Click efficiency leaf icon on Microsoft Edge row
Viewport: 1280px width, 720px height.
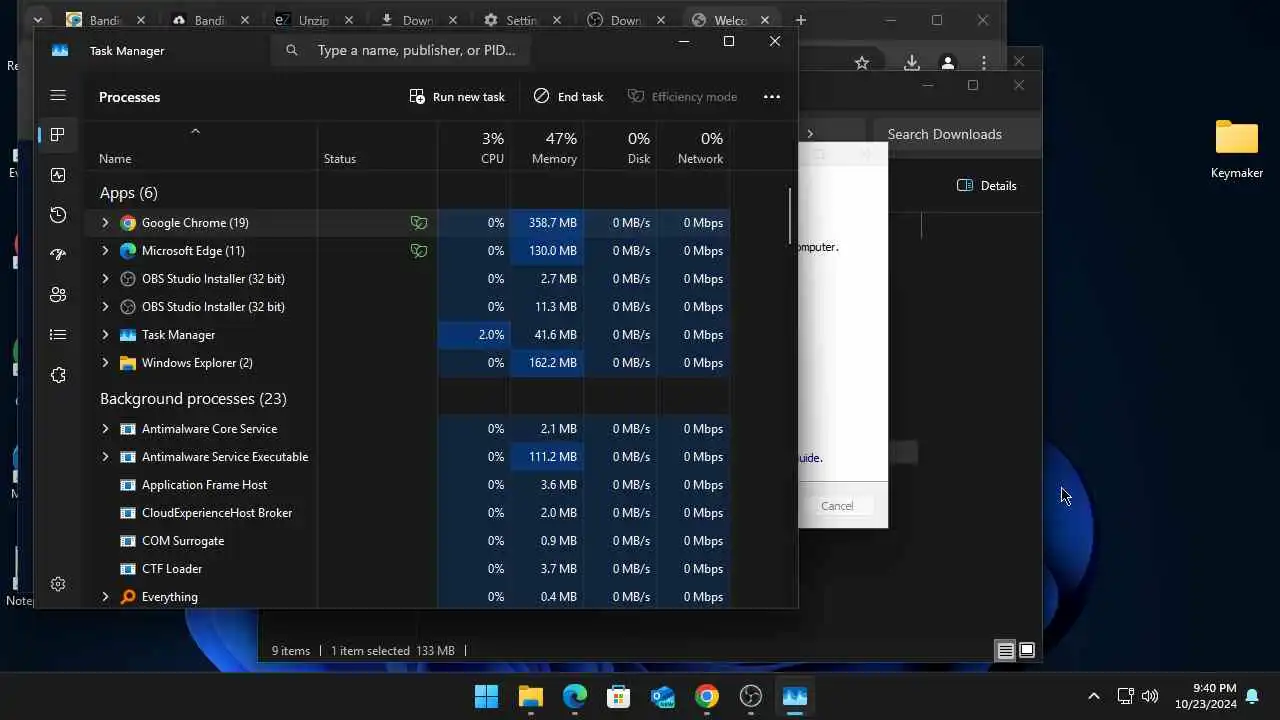(419, 251)
